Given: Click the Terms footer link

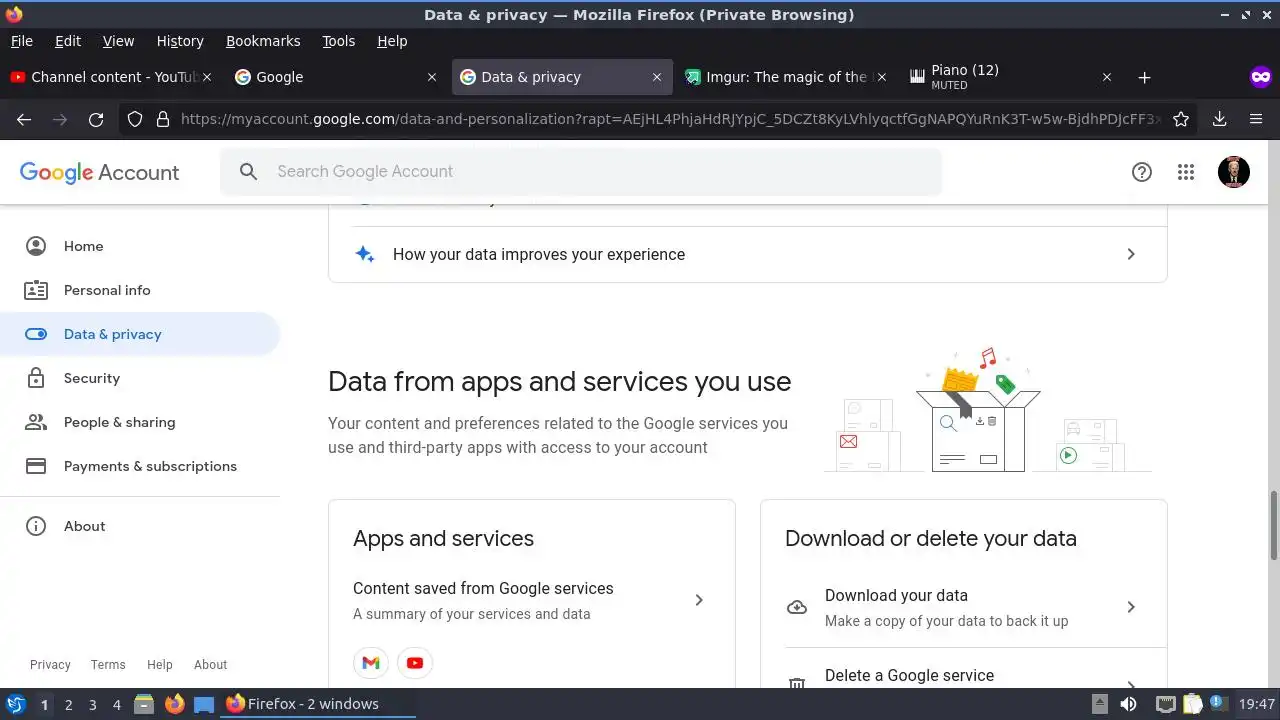Looking at the screenshot, I should click(108, 664).
